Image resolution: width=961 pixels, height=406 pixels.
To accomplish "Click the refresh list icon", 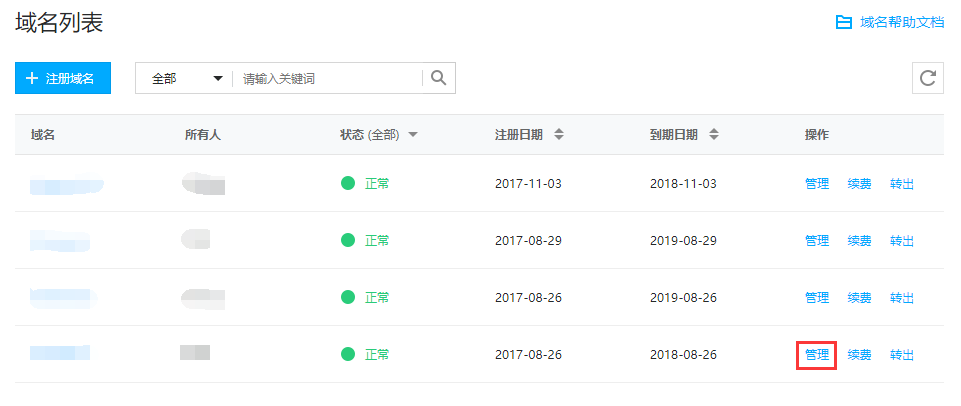I will point(928,78).
